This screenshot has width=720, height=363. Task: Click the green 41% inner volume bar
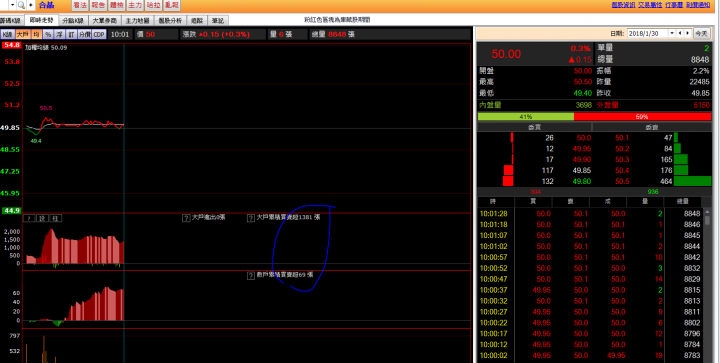(x=526, y=117)
